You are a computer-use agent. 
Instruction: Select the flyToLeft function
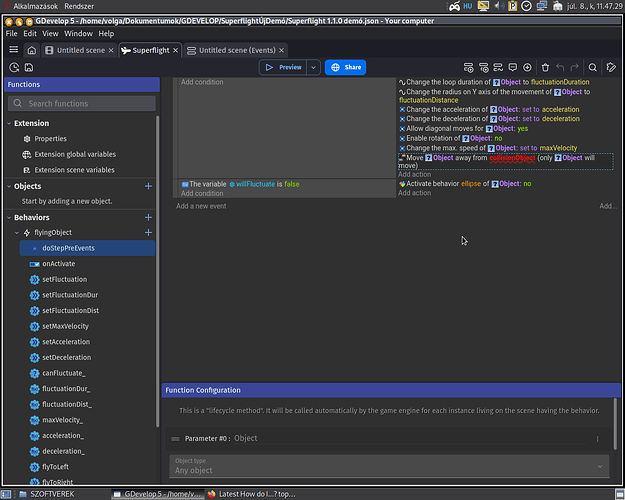(x=55, y=467)
